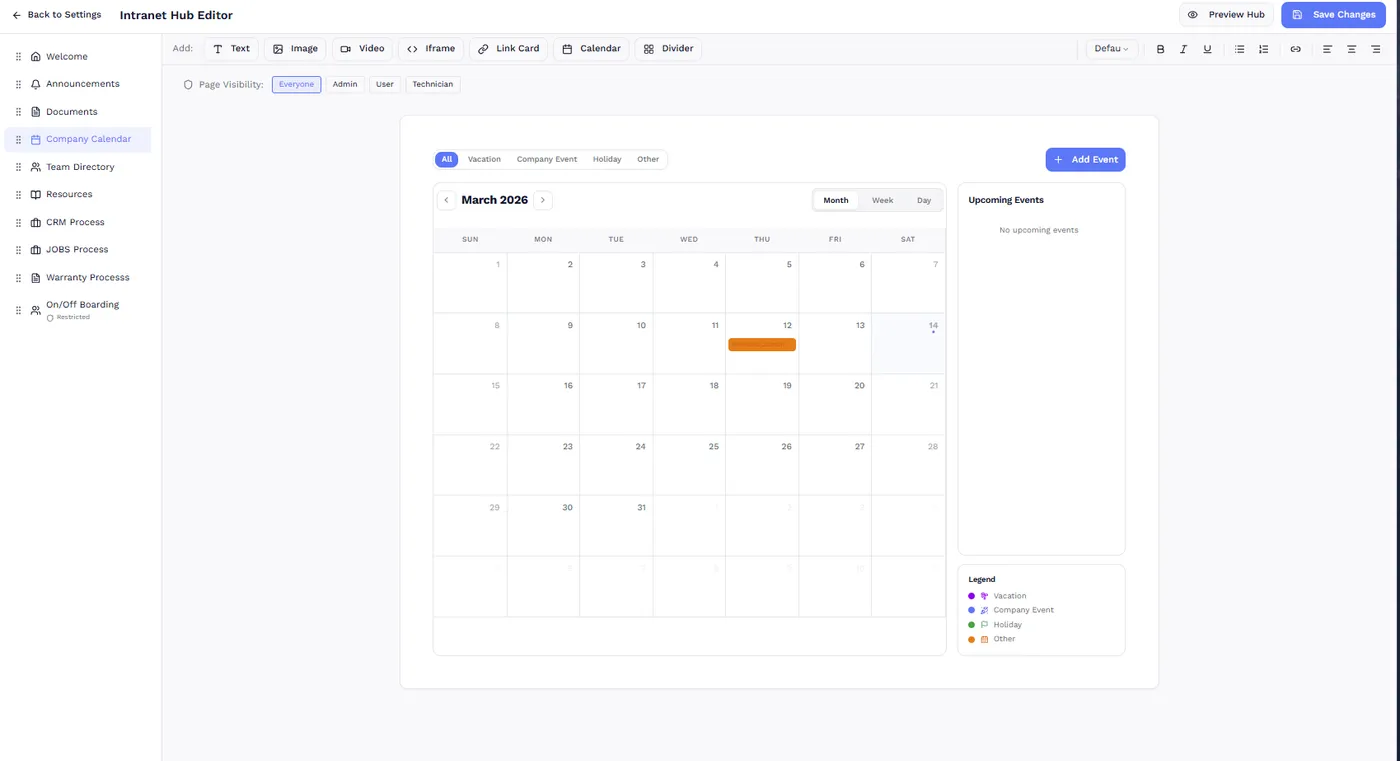Click the blue Company Event legend dot

pyautogui.click(x=971, y=610)
